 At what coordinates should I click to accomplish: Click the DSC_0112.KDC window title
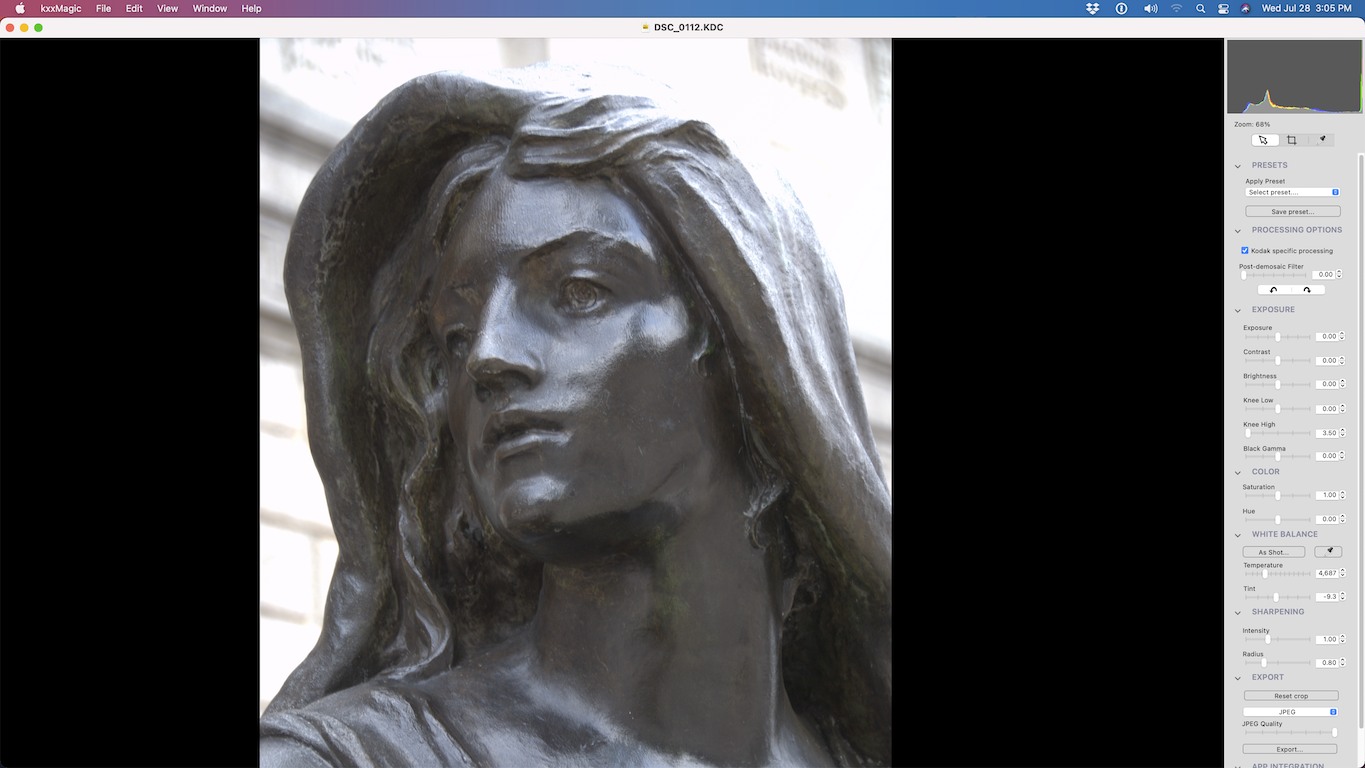pyautogui.click(x=689, y=27)
